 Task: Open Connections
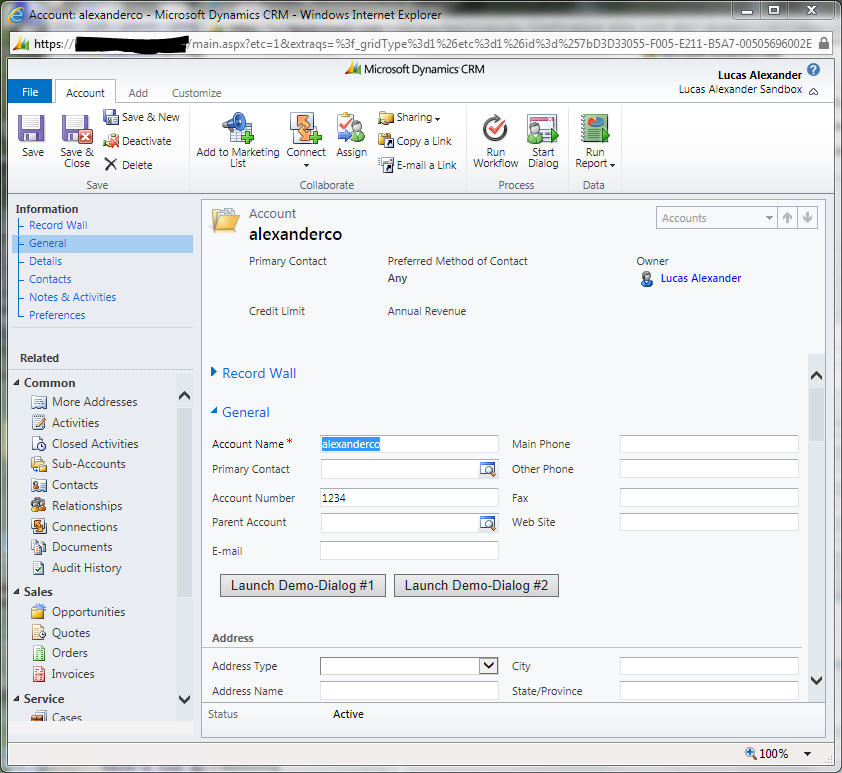74,527
